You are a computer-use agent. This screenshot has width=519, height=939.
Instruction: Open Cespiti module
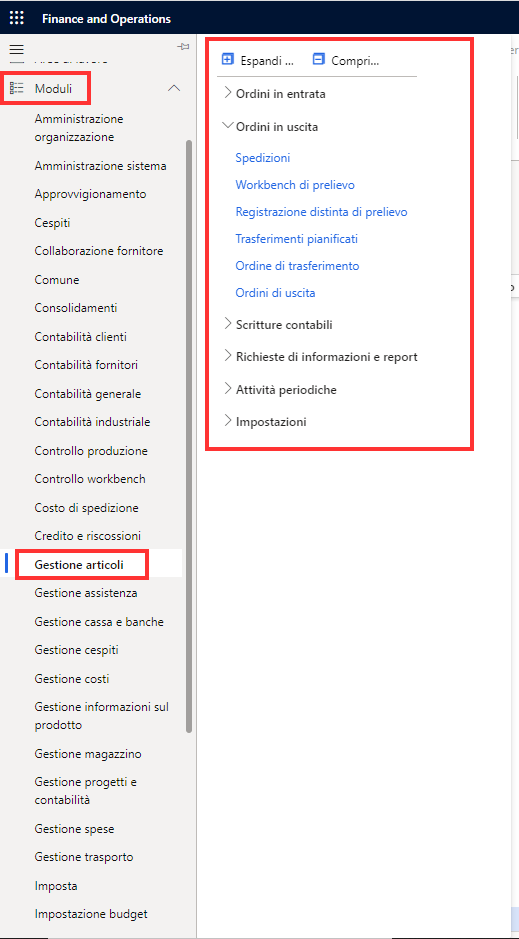click(x=53, y=223)
